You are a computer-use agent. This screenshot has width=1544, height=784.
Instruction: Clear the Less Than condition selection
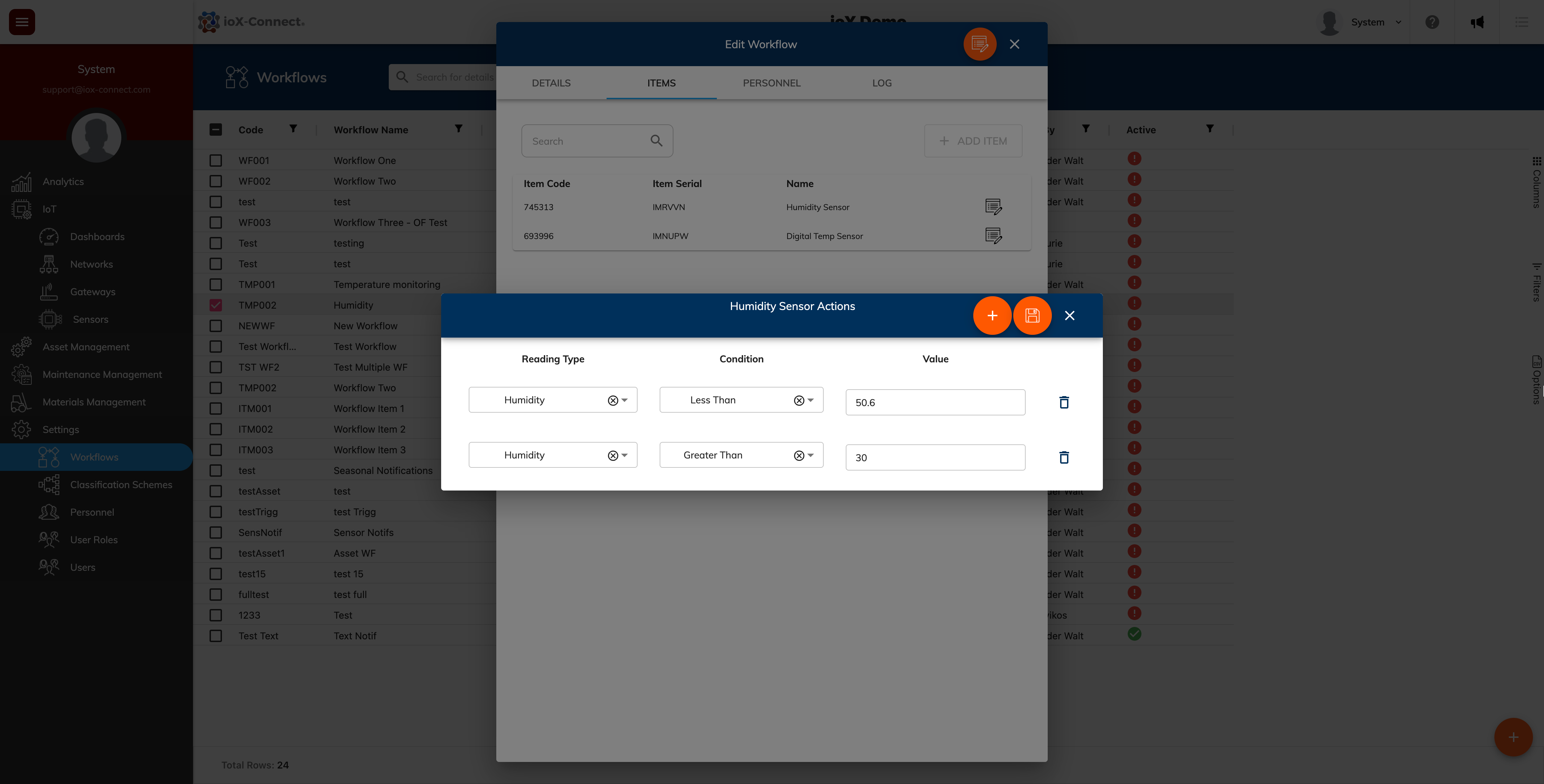[799, 401]
